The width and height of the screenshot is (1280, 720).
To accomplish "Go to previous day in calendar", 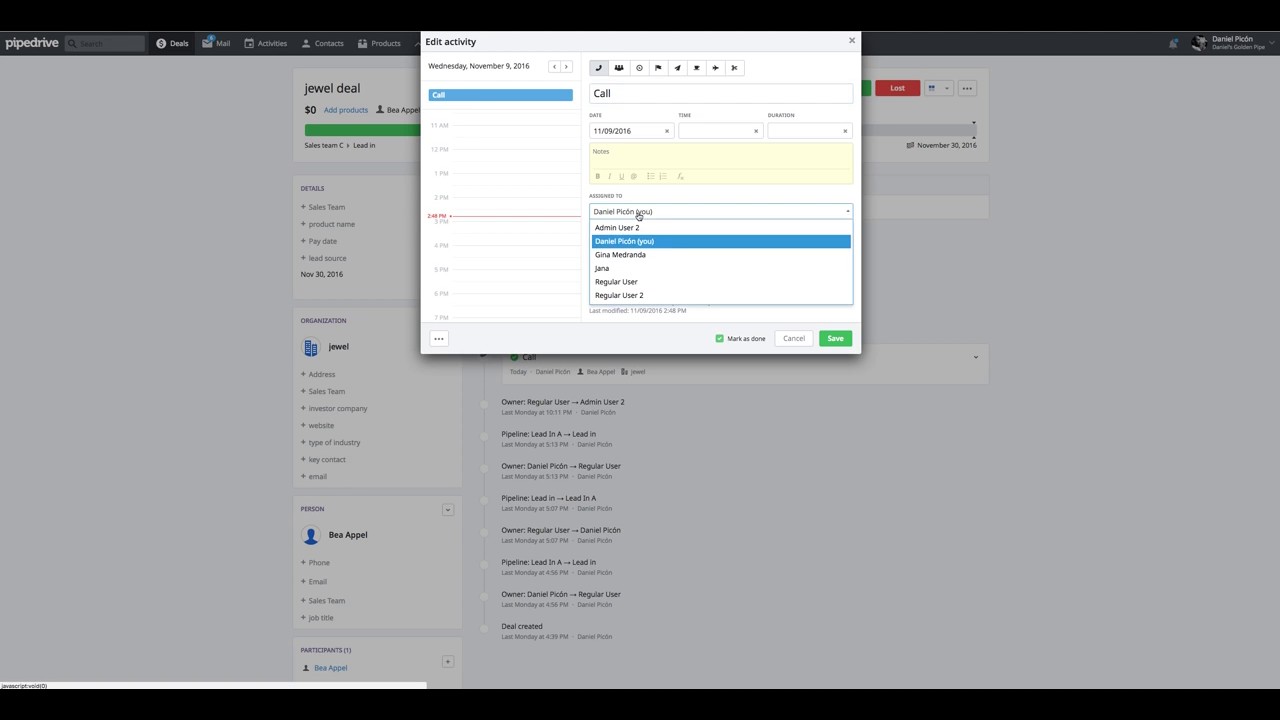I will [554, 67].
